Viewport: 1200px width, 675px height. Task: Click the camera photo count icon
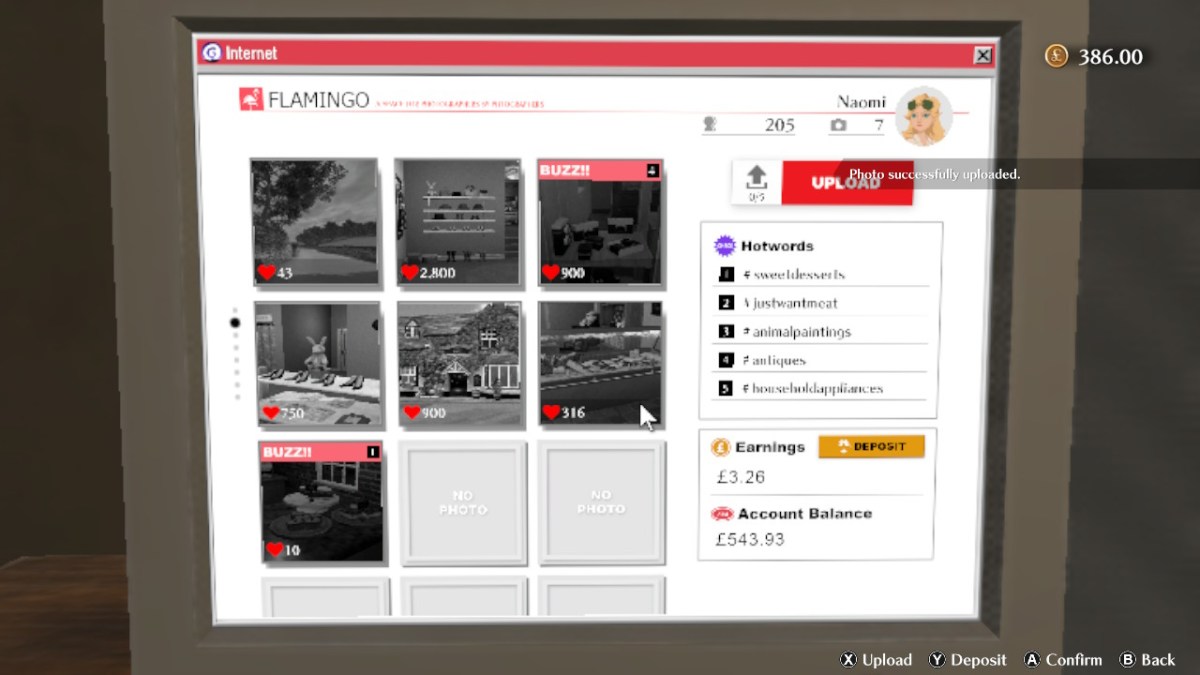[838, 125]
